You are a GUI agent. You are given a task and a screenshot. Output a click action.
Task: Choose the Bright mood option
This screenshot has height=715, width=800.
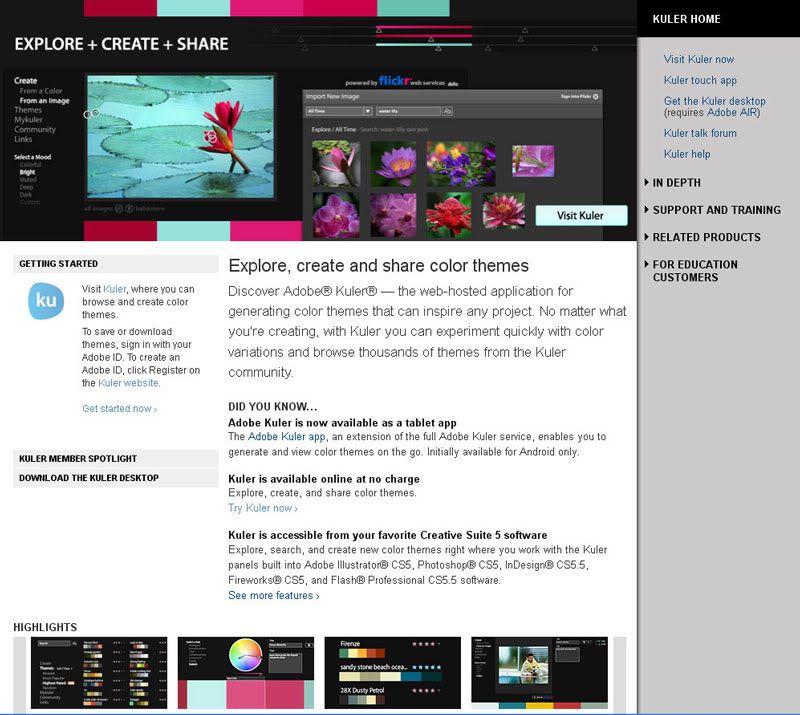click(28, 172)
